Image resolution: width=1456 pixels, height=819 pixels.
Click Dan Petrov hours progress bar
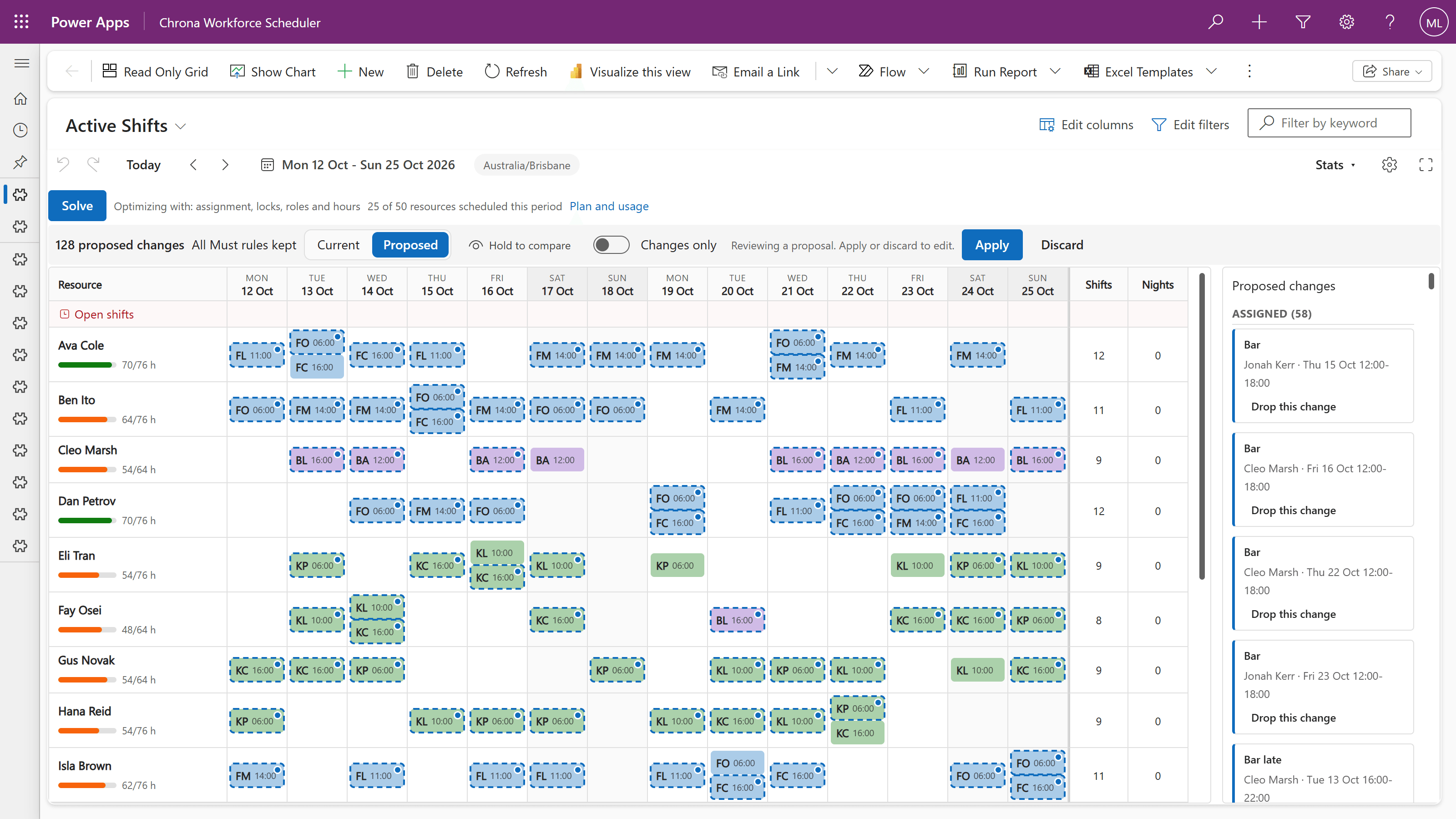pyautogui.click(x=87, y=521)
